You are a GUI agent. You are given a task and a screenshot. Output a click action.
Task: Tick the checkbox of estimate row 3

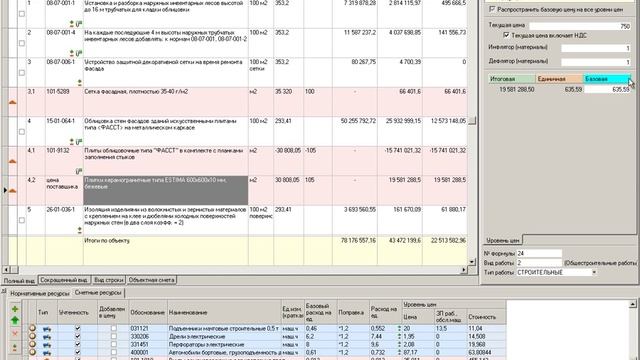click(x=22, y=73)
